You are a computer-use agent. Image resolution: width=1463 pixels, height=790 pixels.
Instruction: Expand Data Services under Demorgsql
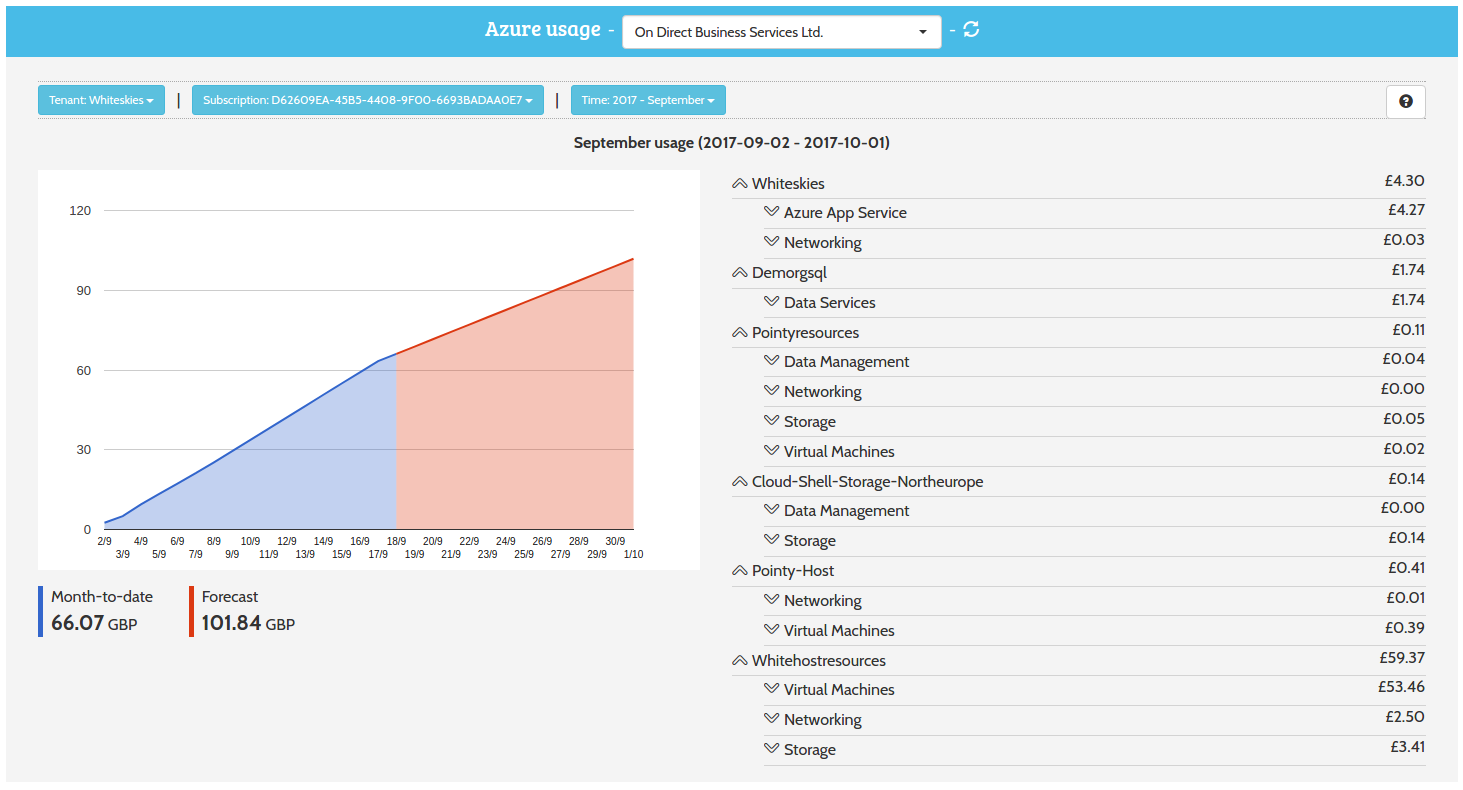pos(770,302)
